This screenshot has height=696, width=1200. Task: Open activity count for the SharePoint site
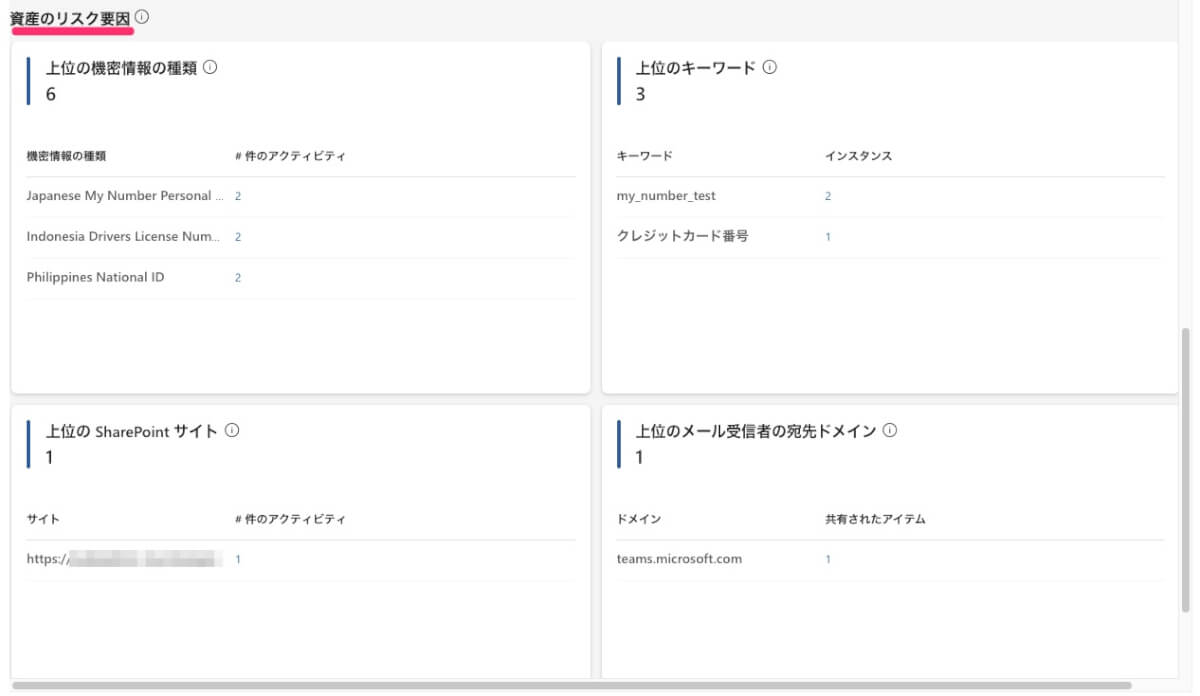(238, 560)
